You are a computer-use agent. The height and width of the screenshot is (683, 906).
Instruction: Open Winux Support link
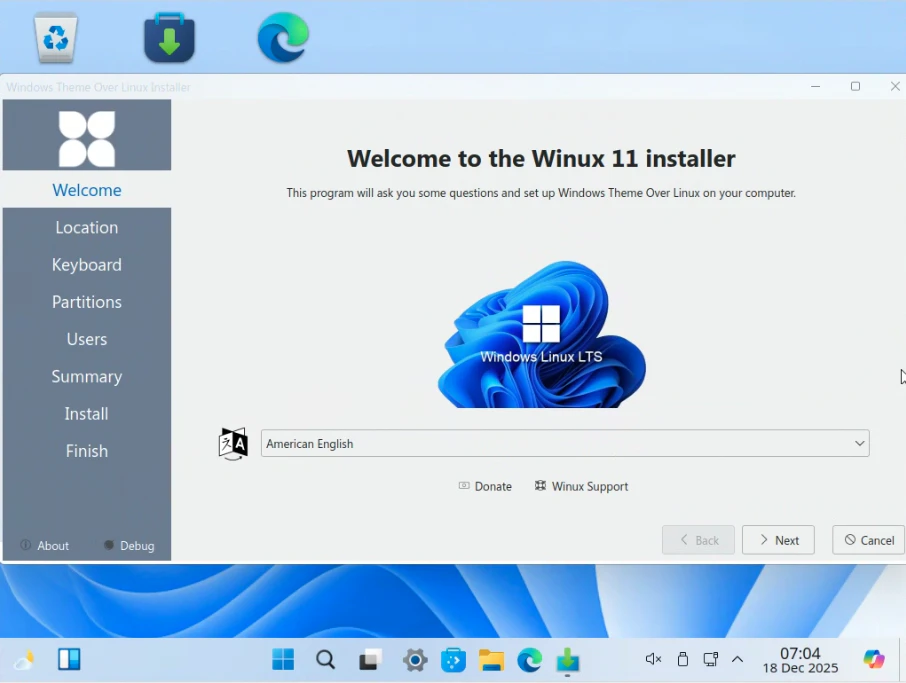(581, 487)
